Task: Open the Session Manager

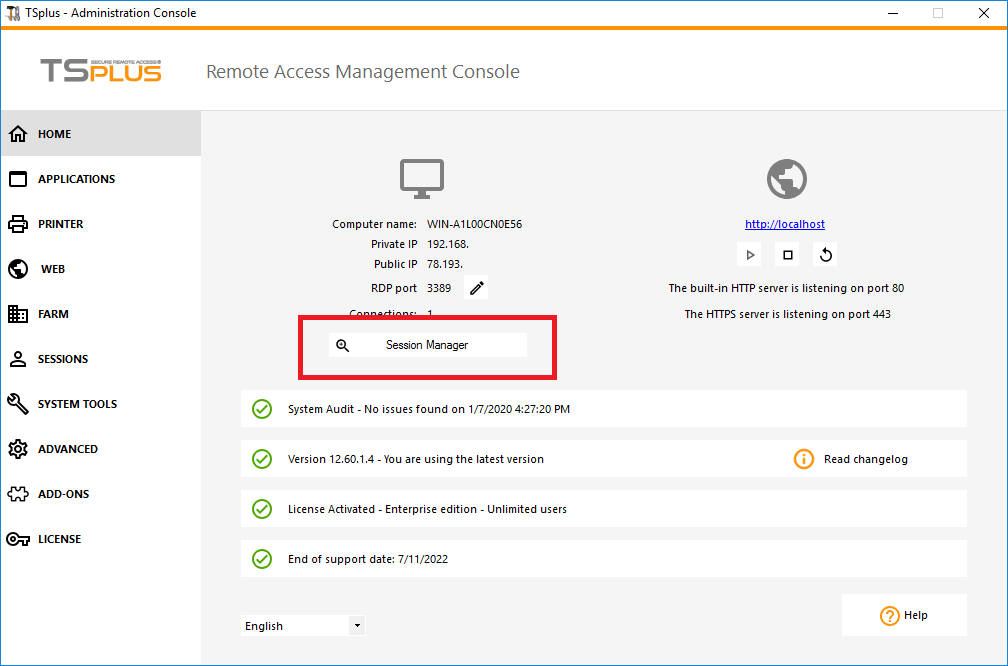Action: [427, 345]
